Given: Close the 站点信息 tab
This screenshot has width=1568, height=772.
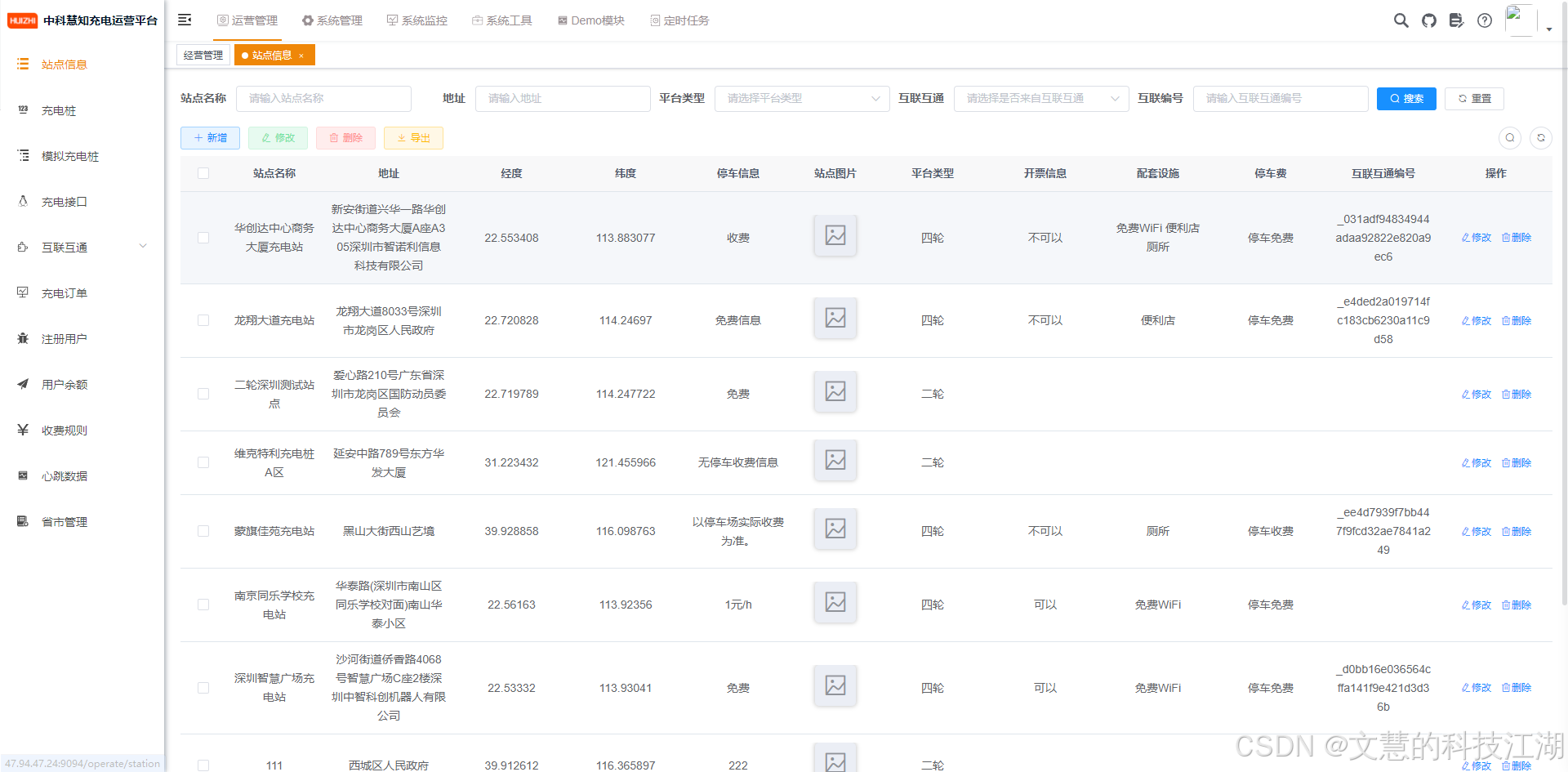Looking at the screenshot, I should point(301,56).
